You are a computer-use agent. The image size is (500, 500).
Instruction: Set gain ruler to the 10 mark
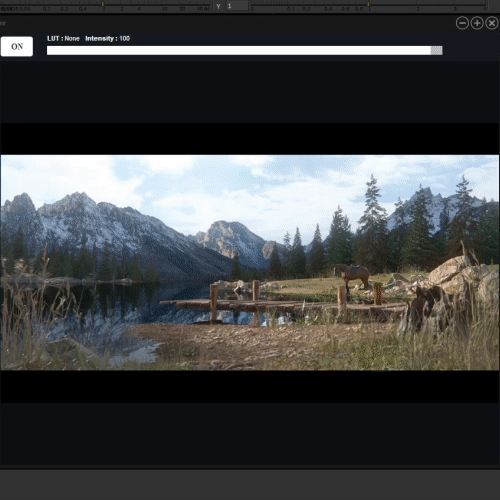(x=165, y=9)
